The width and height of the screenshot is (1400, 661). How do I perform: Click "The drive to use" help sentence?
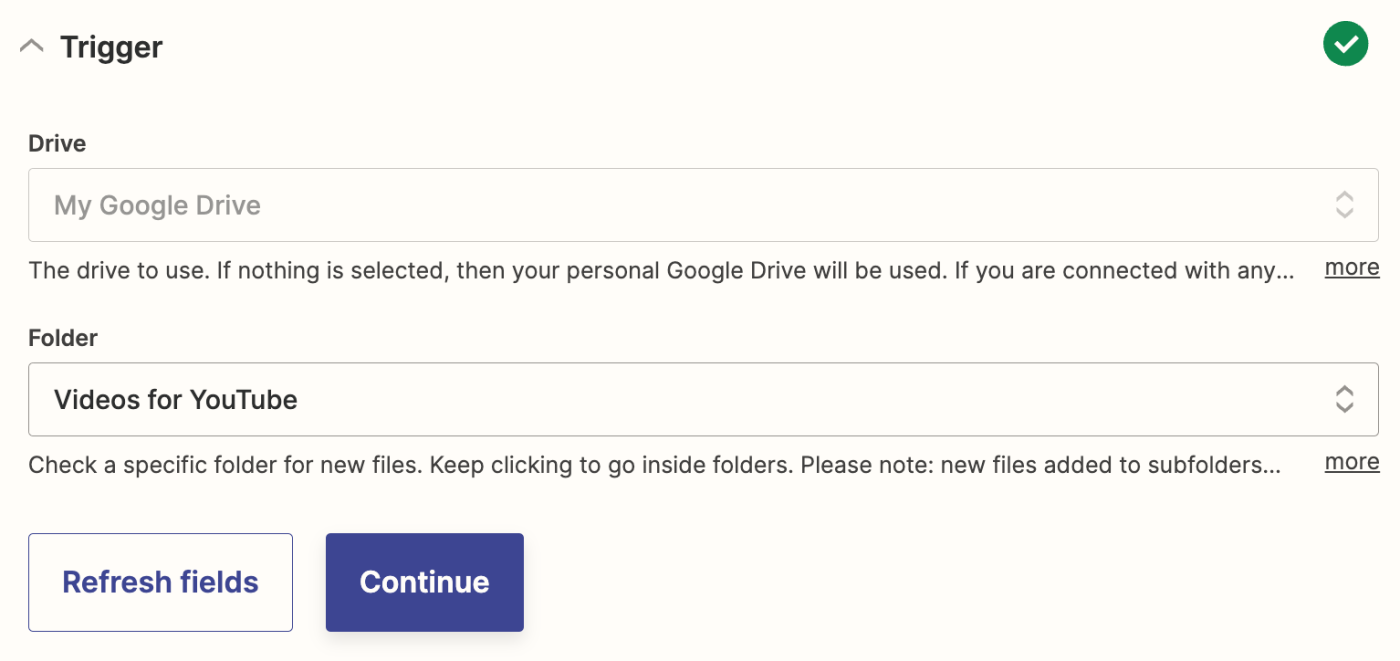(151, 270)
